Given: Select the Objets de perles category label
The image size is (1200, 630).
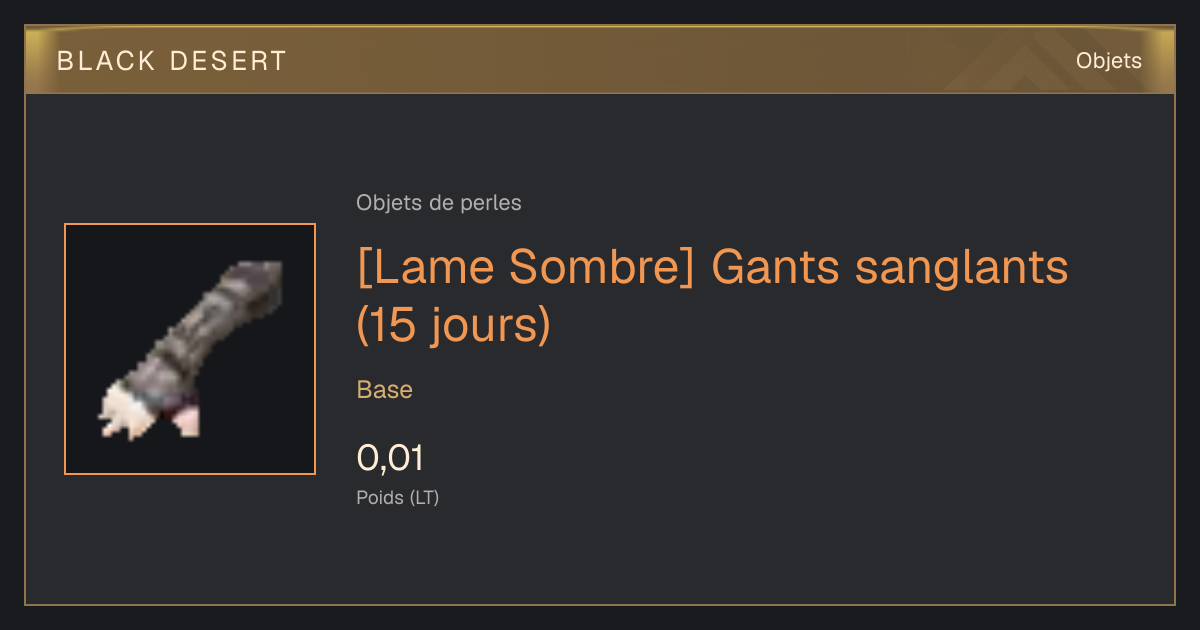Looking at the screenshot, I should 439,203.
